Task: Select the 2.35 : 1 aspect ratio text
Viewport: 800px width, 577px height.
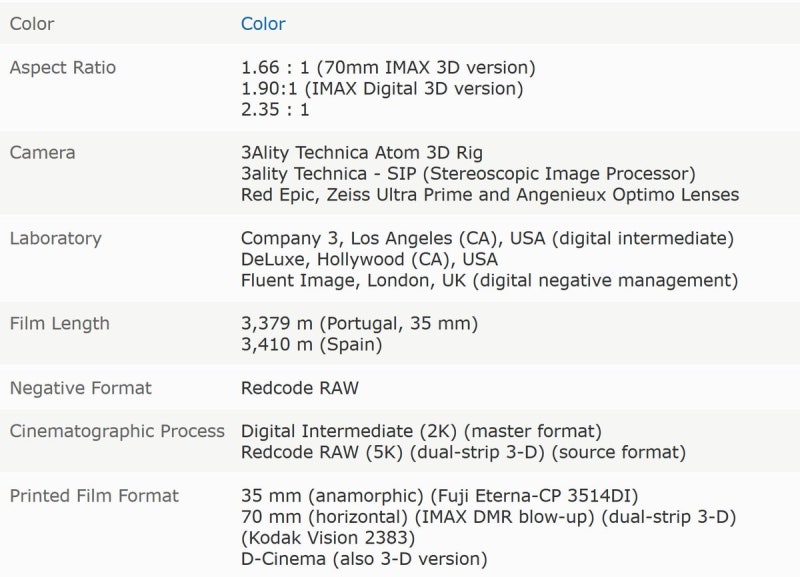Action: coord(275,109)
